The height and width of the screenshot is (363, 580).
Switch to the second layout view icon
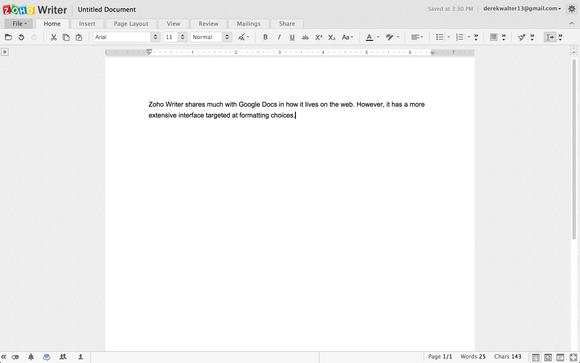click(x=548, y=357)
